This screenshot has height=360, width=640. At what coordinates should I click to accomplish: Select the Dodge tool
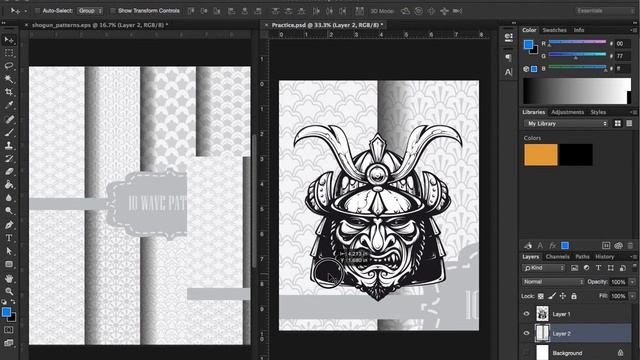[9, 211]
